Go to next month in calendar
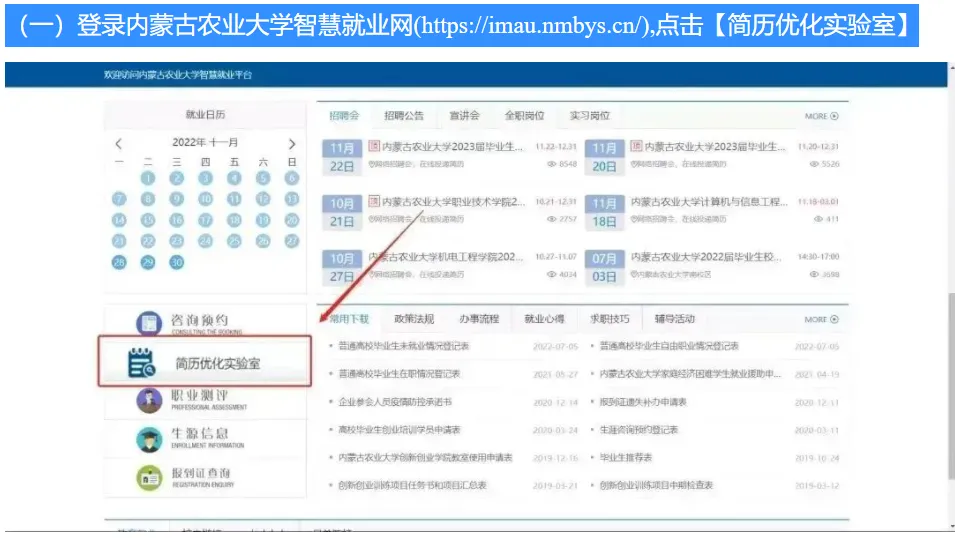 [x=292, y=144]
